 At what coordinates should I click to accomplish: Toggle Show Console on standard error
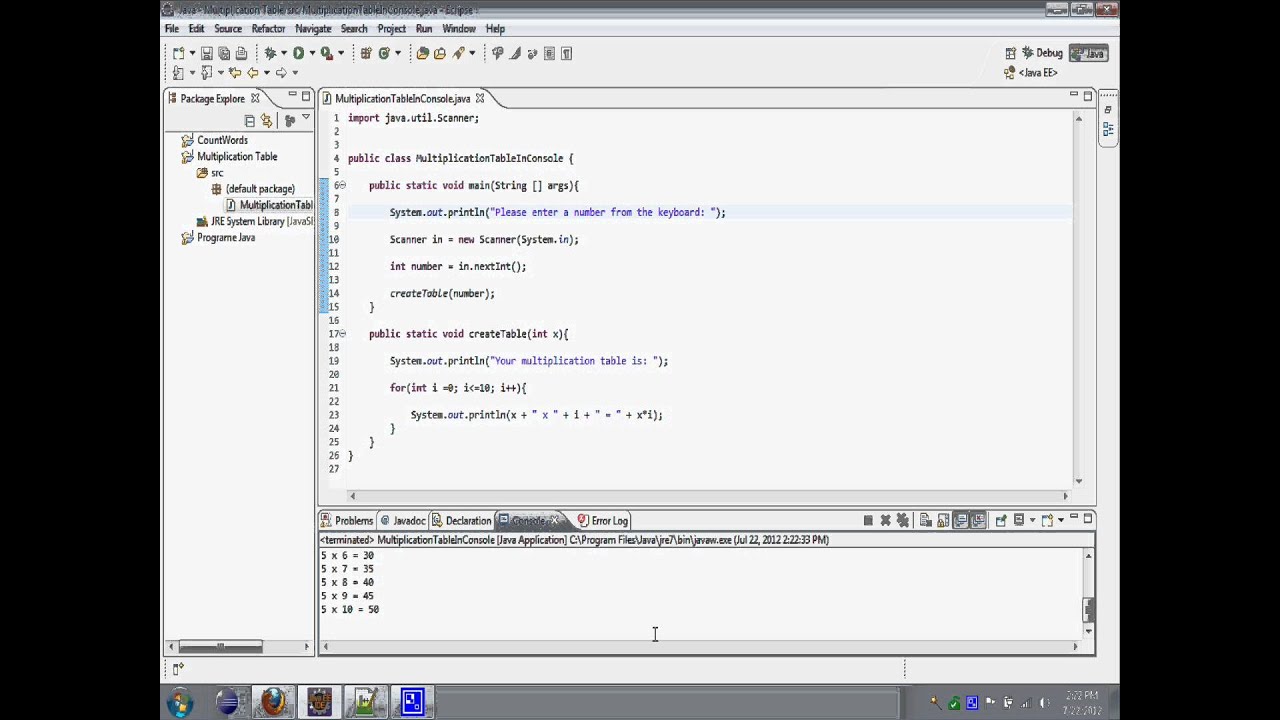[x=979, y=520]
